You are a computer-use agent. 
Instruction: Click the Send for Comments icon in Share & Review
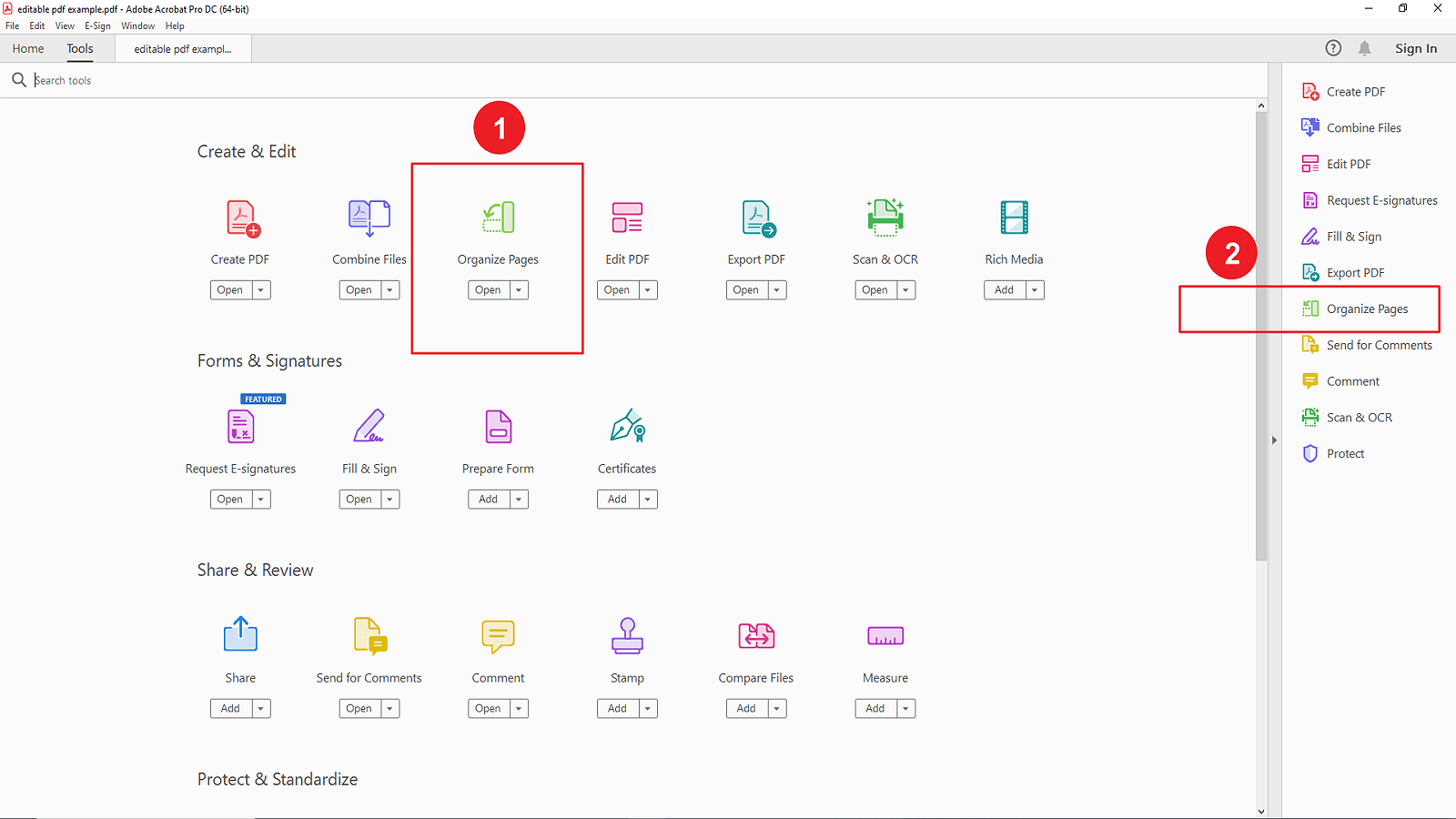click(x=370, y=636)
